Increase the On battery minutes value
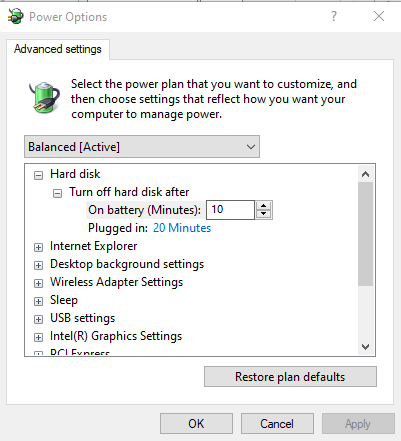The width and height of the screenshot is (401, 441). (264, 206)
